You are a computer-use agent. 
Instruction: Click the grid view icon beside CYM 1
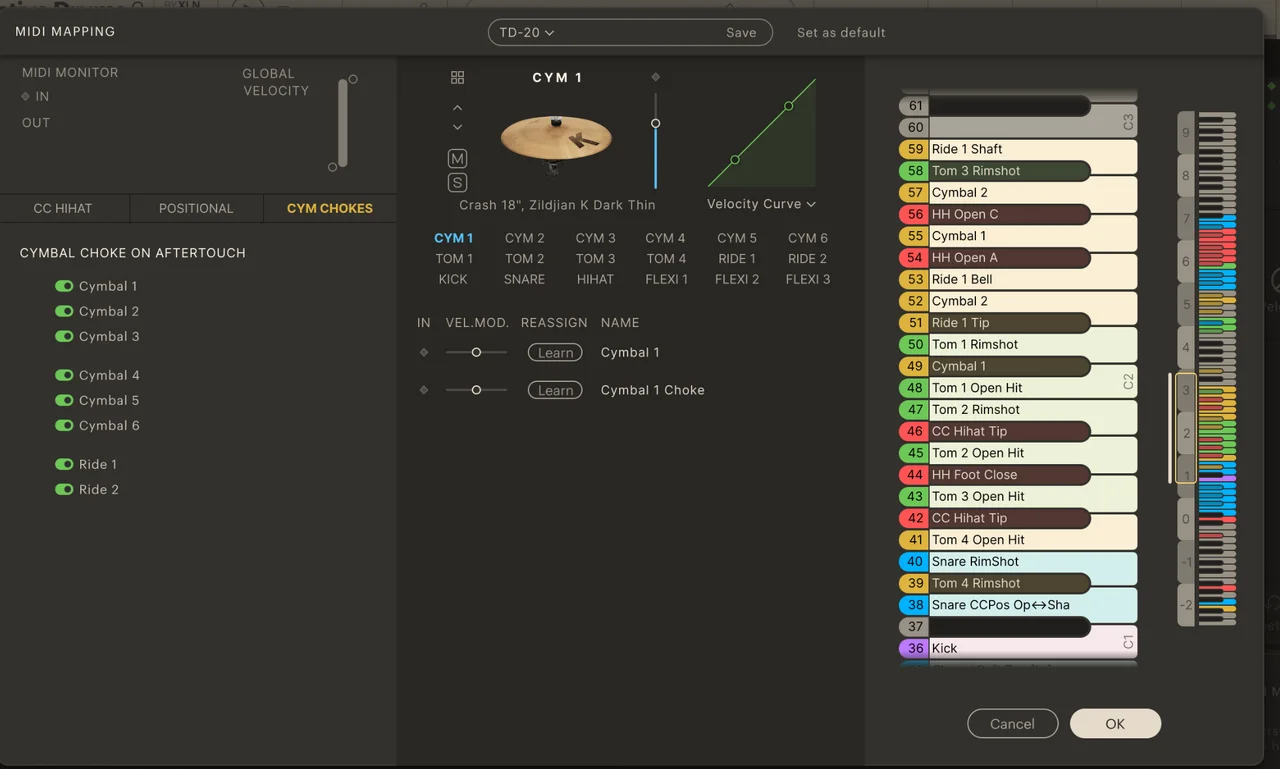[457, 78]
